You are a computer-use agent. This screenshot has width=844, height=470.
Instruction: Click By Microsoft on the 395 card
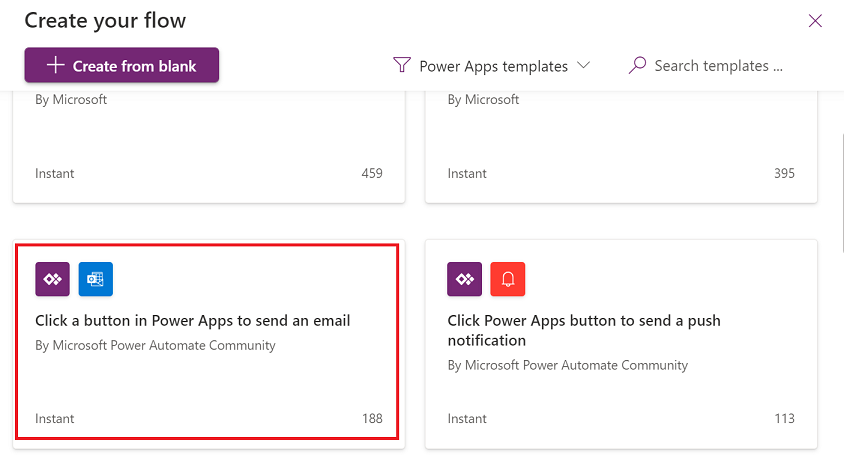point(483,100)
